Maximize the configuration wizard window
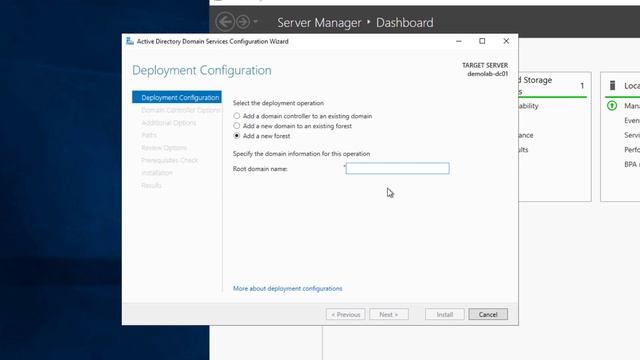Screen dimensions: 640x360 (482, 41)
